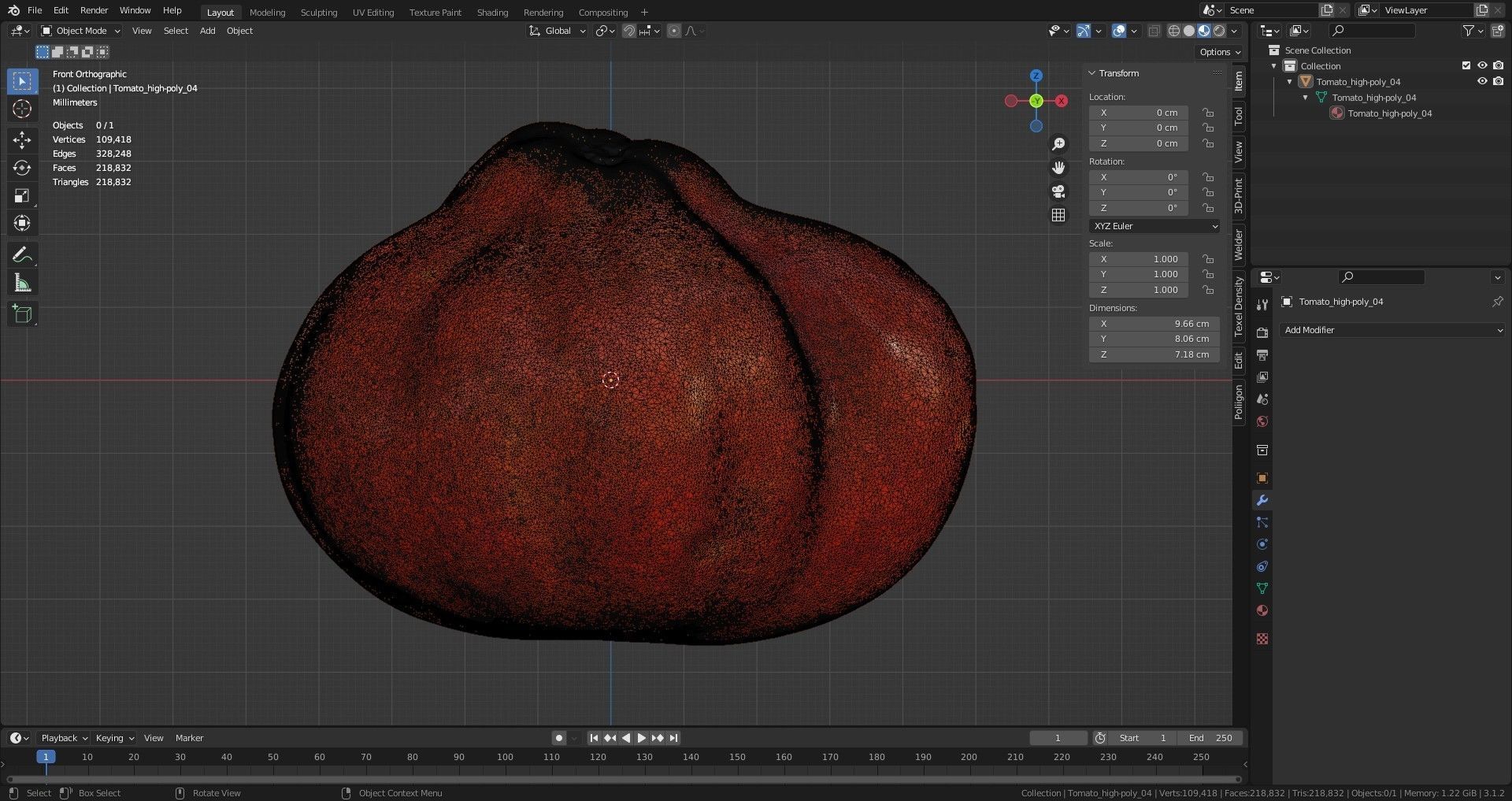
Task: Toggle X-ray mode in viewport header
Action: click(x=1154, y=31)
